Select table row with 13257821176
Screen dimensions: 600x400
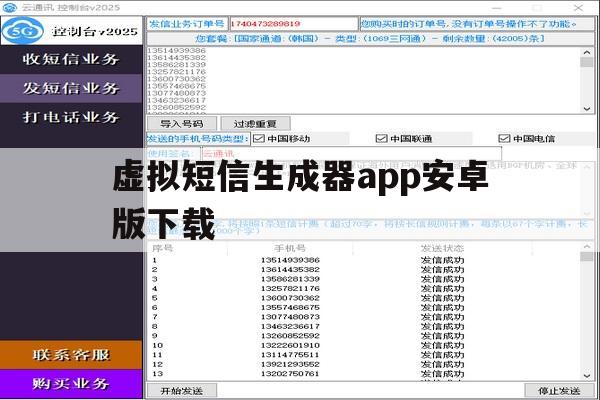coord(364,289)
